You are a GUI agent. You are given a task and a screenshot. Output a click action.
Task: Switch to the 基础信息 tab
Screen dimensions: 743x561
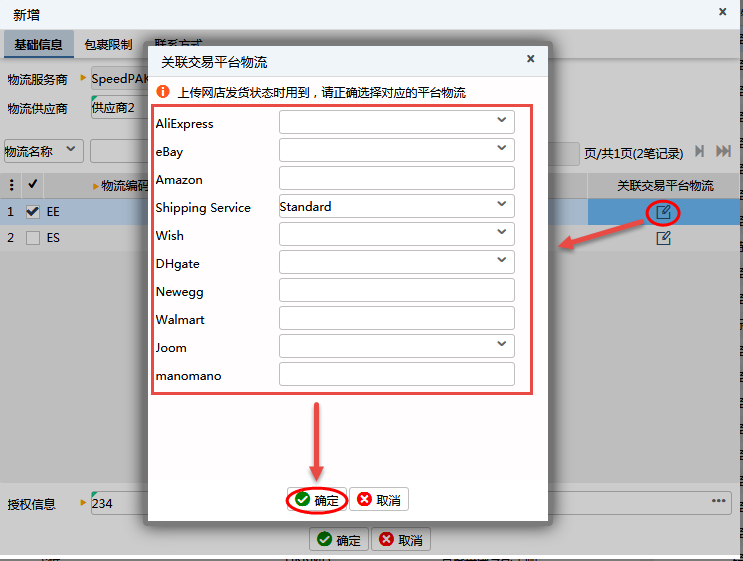click(38, 44)
